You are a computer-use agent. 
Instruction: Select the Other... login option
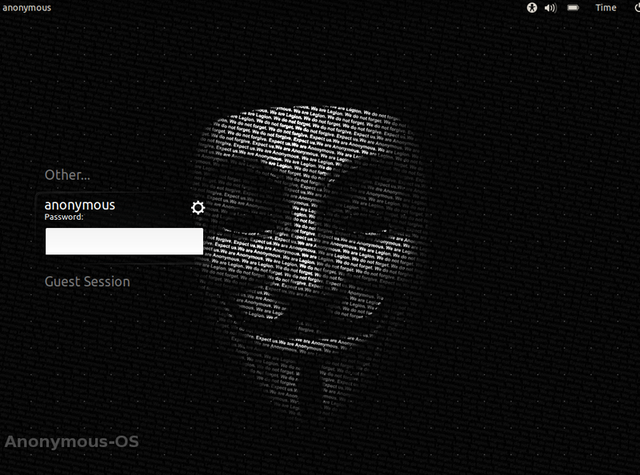pos(67,175)
